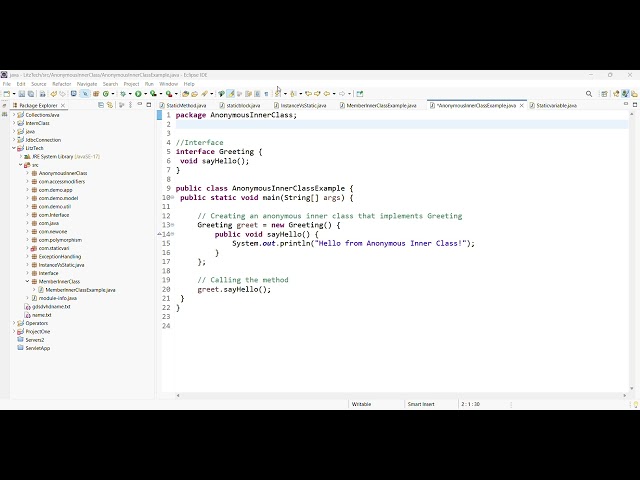Click the Open Task folder icon

pyautogui.click(x=195, y=94)
